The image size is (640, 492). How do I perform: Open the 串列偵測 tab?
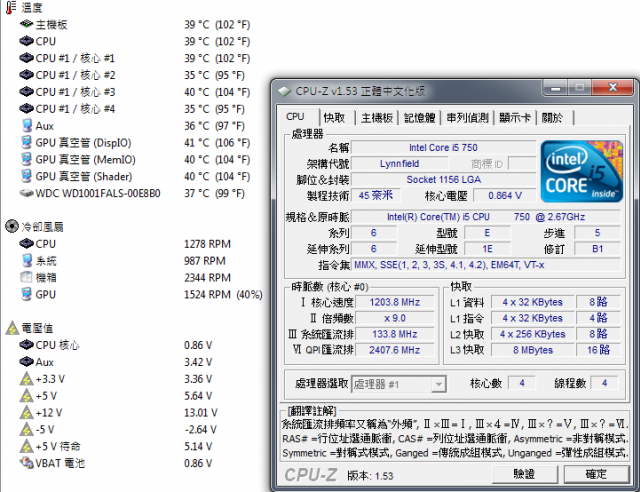click(x=467, y=118)
